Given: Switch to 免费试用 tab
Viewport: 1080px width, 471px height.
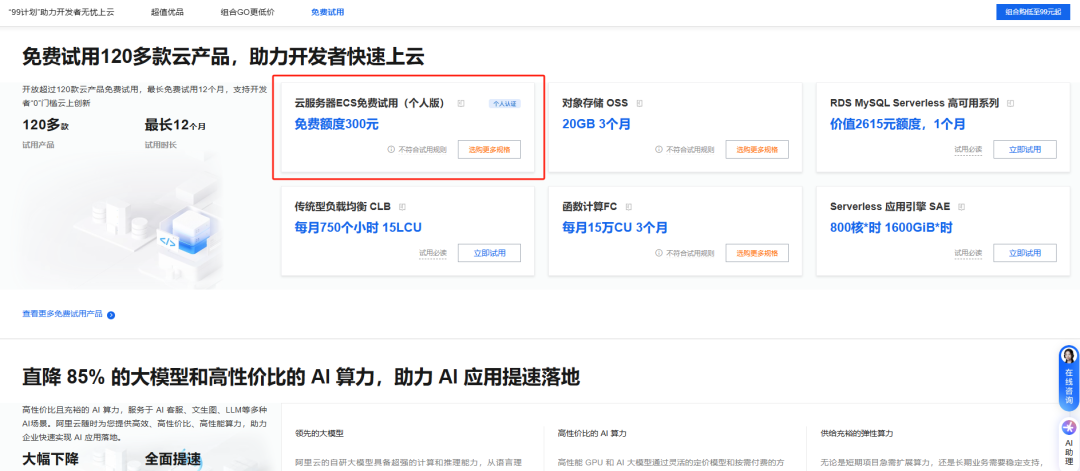Looking at the screenshot, I should 327,12.
